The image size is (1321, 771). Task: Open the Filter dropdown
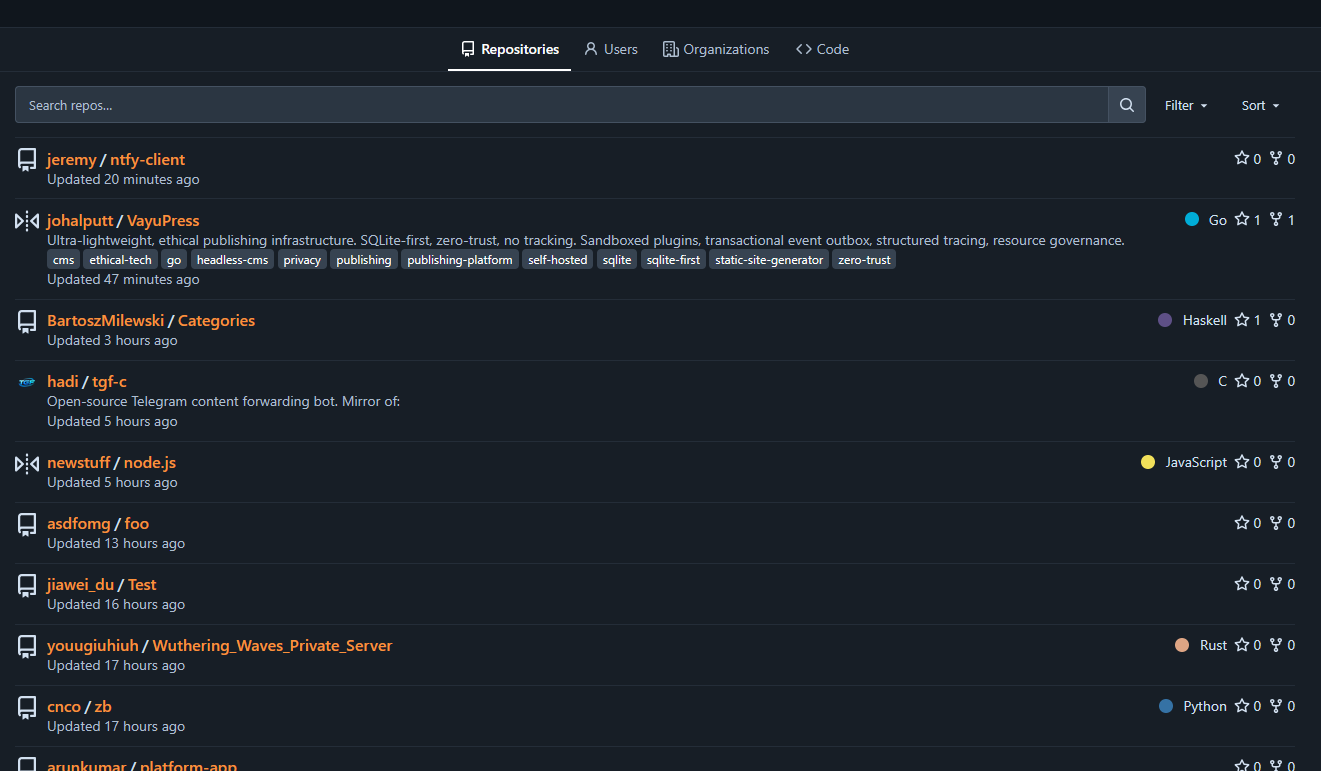[1186, 105]
